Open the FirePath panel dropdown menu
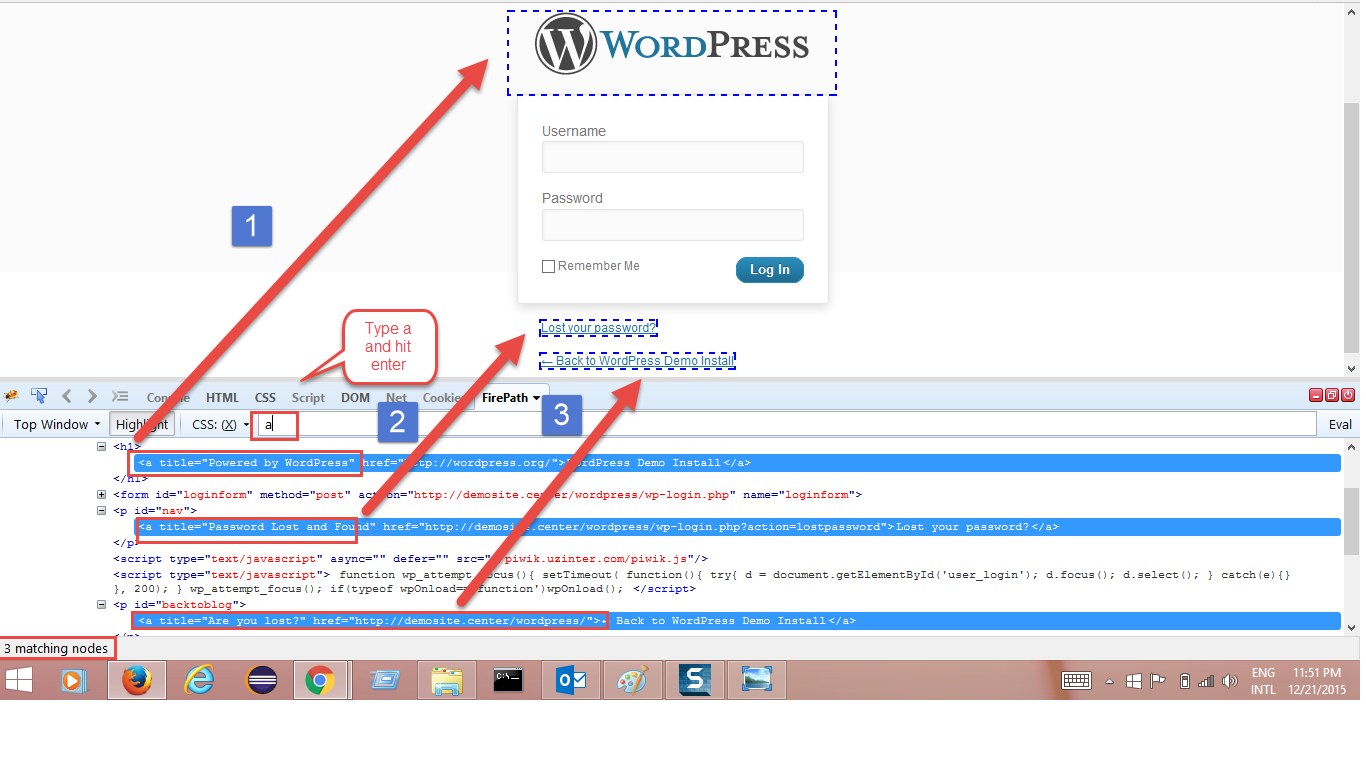The height and width of the screenshot is (768, 1366). (537, 397)
